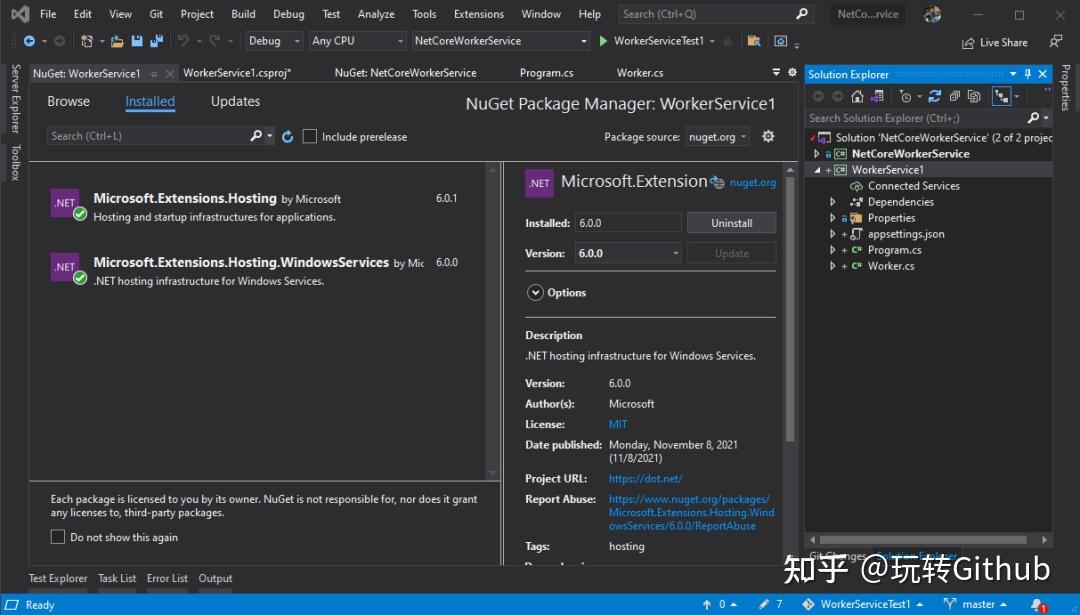Unpin the Solution Explorer panel
Viewport: 1080px width, 615px height.
tap(1027, 74)
